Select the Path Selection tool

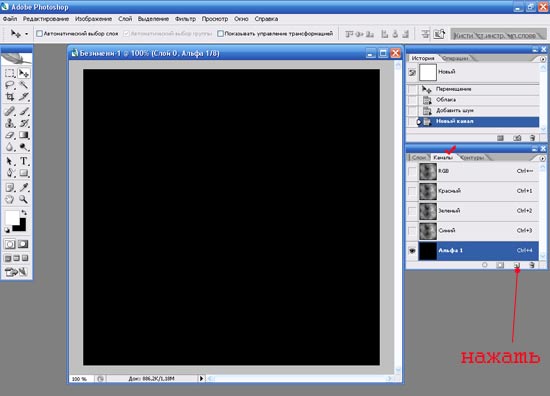click(10, 161)
